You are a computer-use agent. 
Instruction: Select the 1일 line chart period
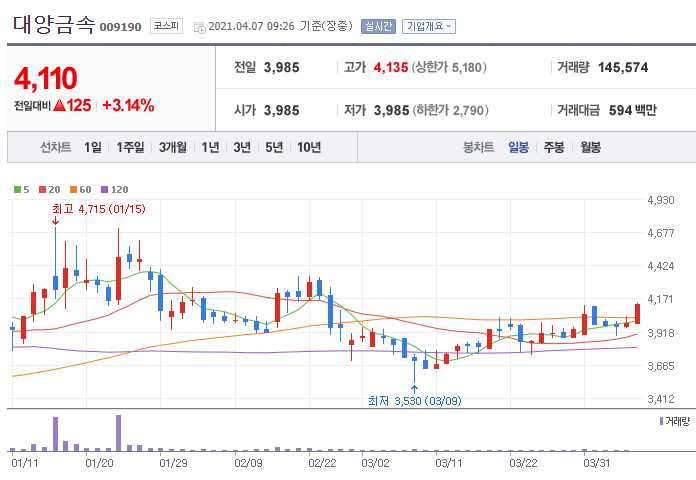click(x=93, y=147)
